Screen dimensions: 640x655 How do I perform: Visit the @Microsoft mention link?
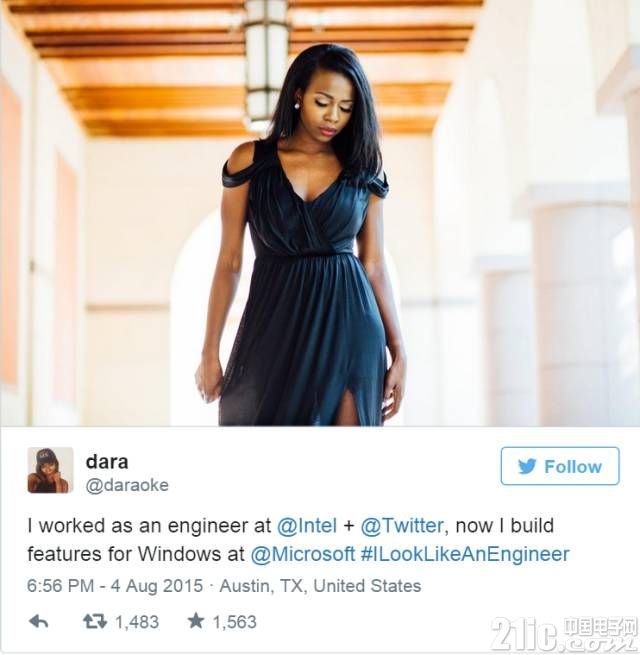(x=303, y=554)
